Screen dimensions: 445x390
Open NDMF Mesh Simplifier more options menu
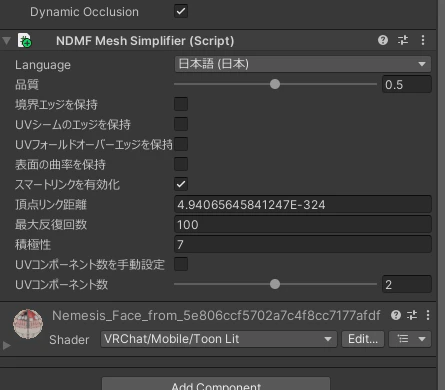tap(423, 40)
